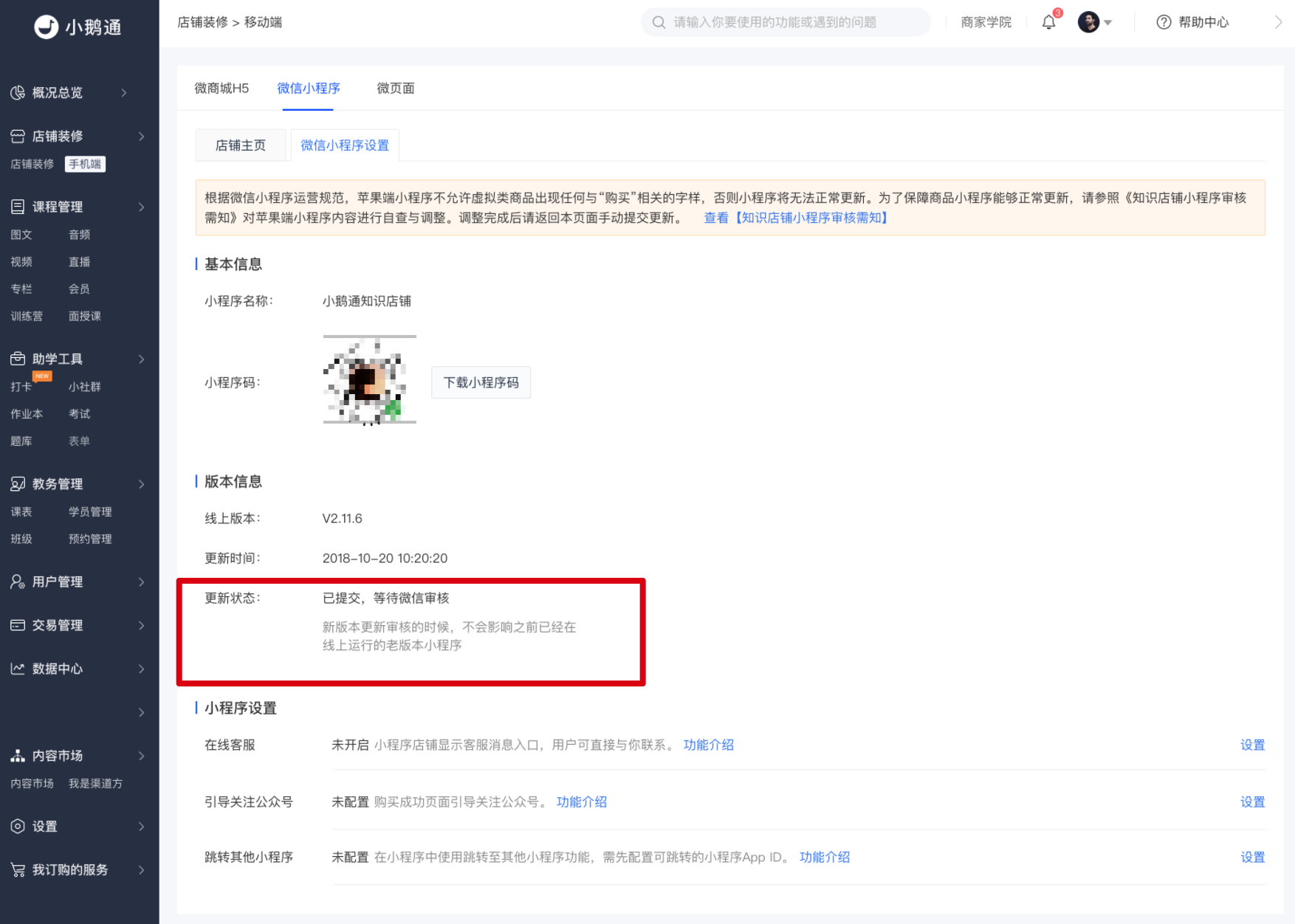The height and width of the screenshot is (924, 1295).
Task: Open 题库 in the sidebar
Action: pyautogui.click(x=21, y=441)
